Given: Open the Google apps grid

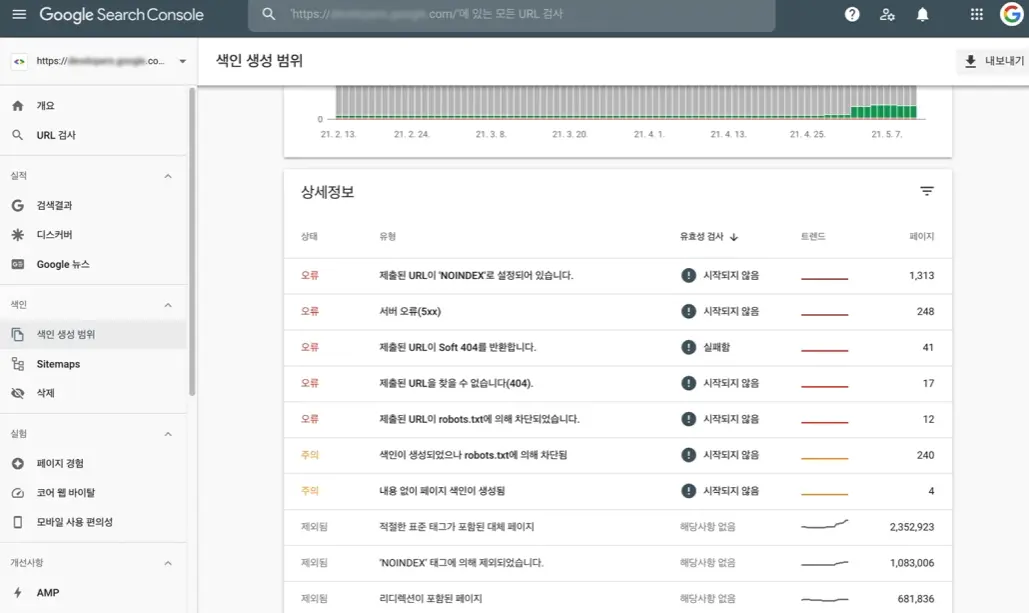Looking at the screenshot, I should click(x=976, y=14).
